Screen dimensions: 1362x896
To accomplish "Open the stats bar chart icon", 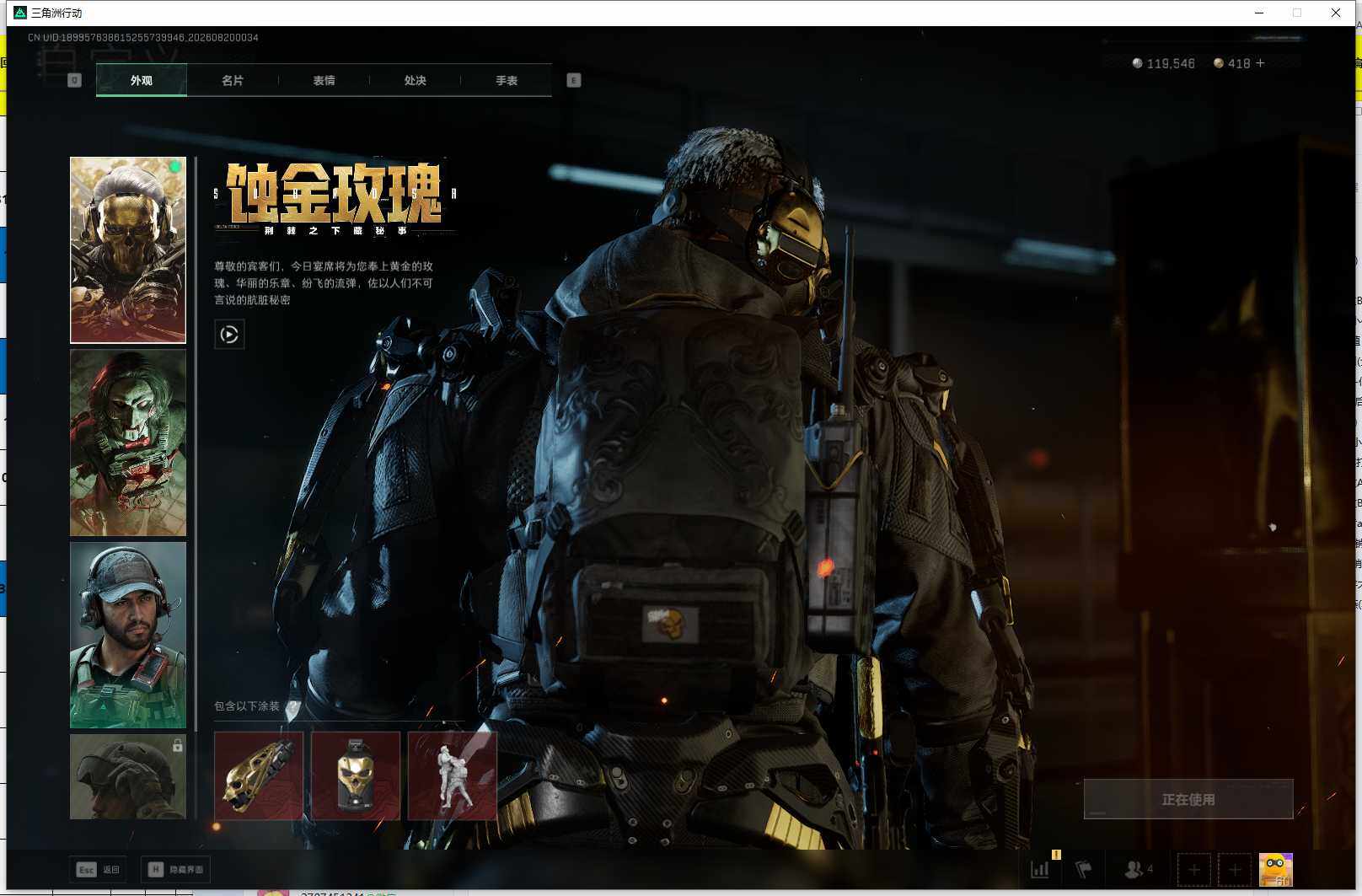I will [1040, 869].
